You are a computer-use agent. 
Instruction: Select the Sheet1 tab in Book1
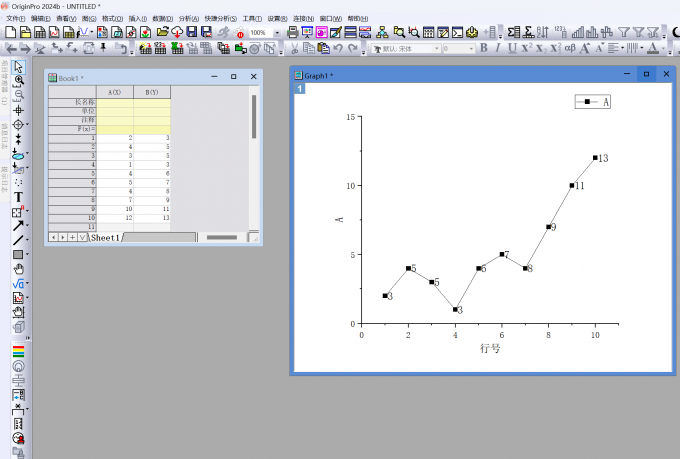tap(105, 238)
